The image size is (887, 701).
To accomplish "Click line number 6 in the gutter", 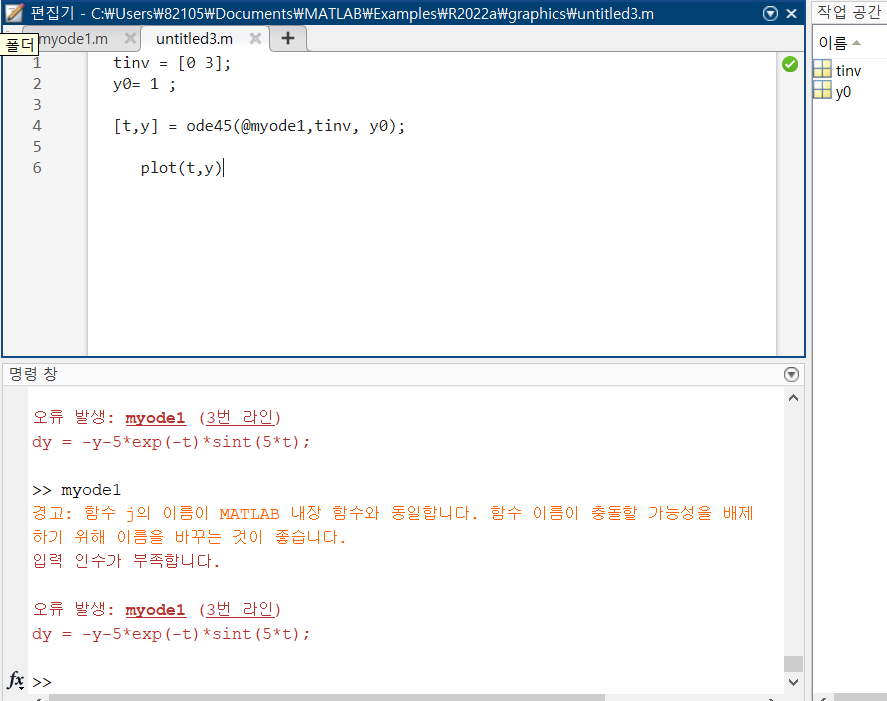I will click(37, 168).
